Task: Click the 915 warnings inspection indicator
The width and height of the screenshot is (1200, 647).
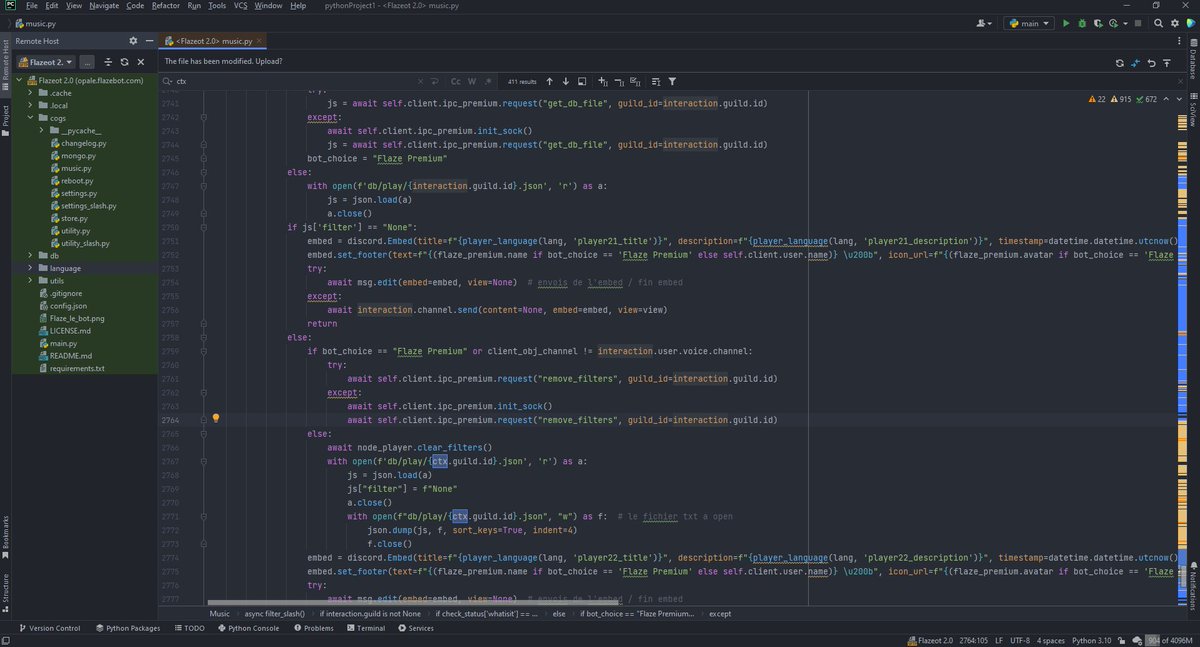Action: coord(1121,99)
